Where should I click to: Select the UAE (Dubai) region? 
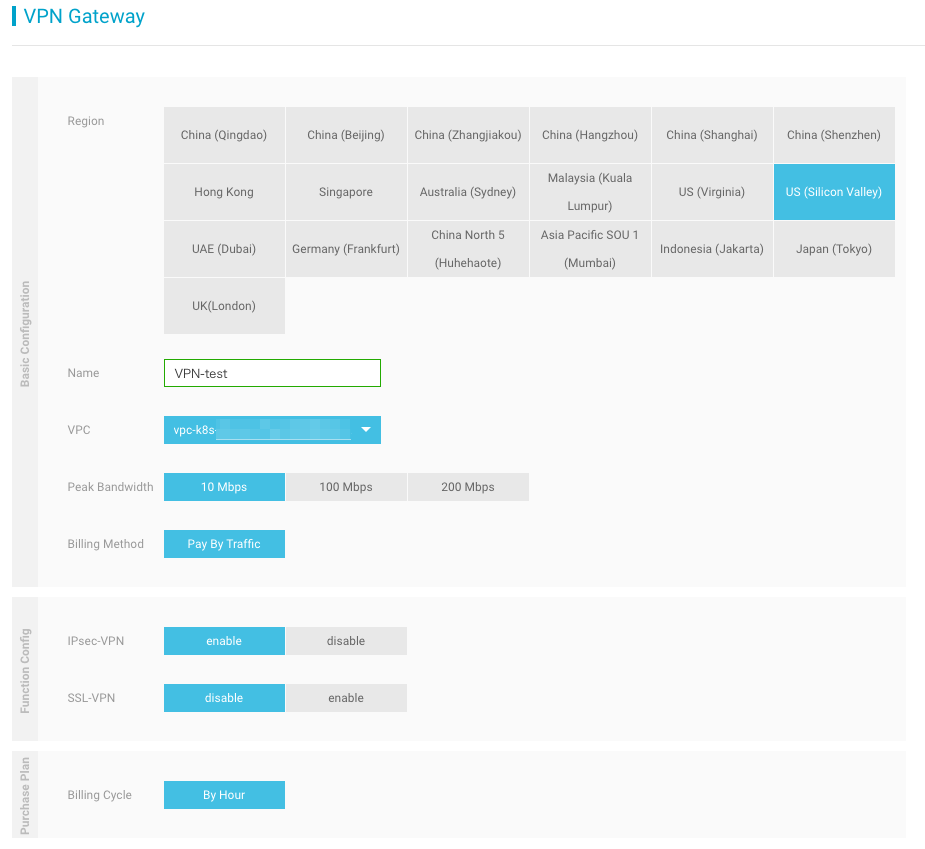(x=224, y=249)
